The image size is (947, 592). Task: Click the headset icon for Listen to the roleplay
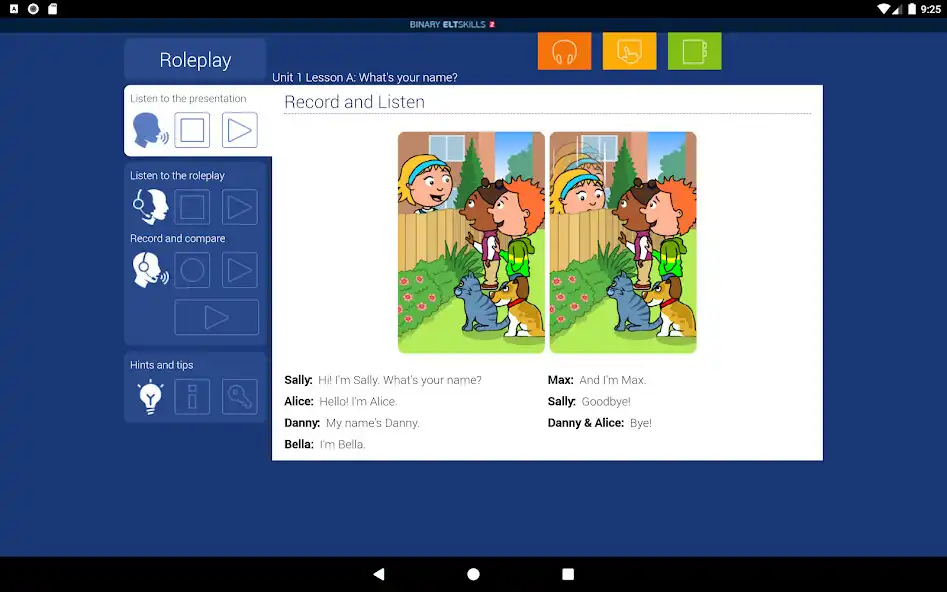149,206
